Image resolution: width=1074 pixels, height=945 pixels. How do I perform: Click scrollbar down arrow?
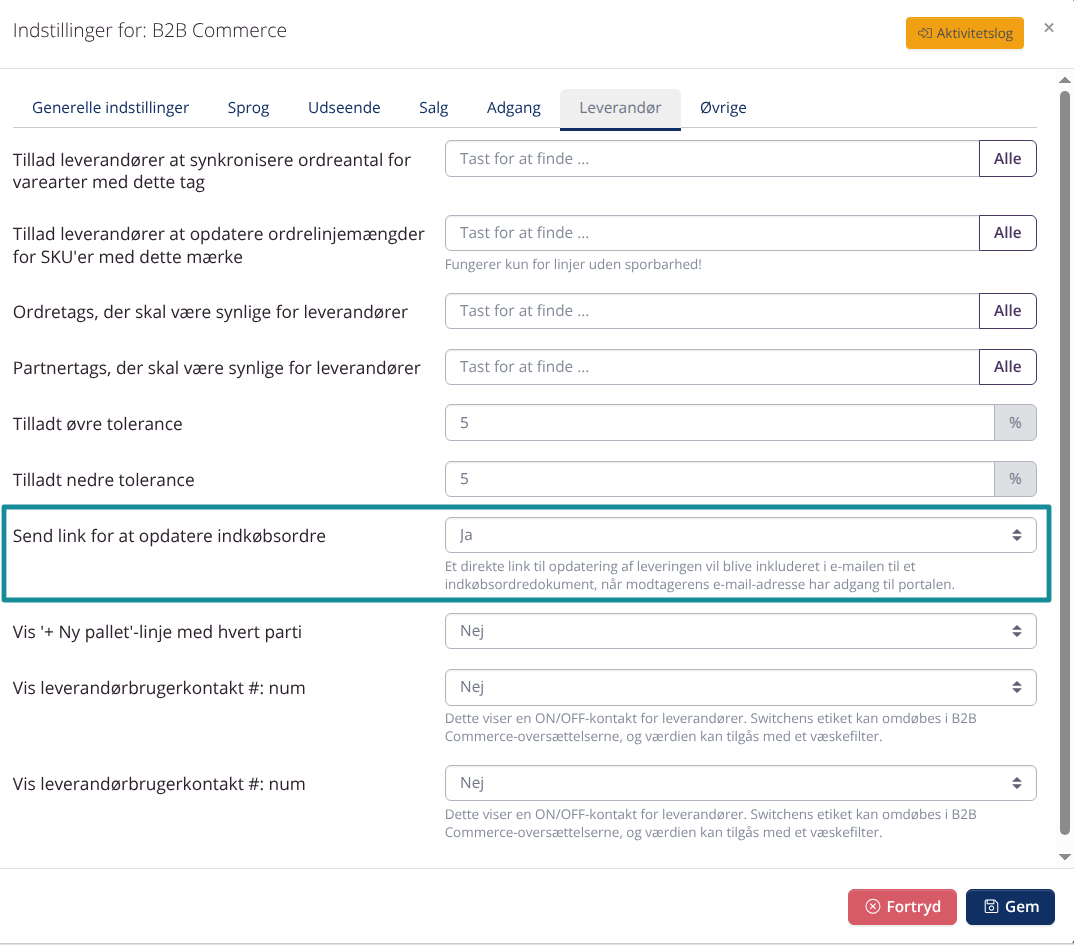click(1064, 857)
